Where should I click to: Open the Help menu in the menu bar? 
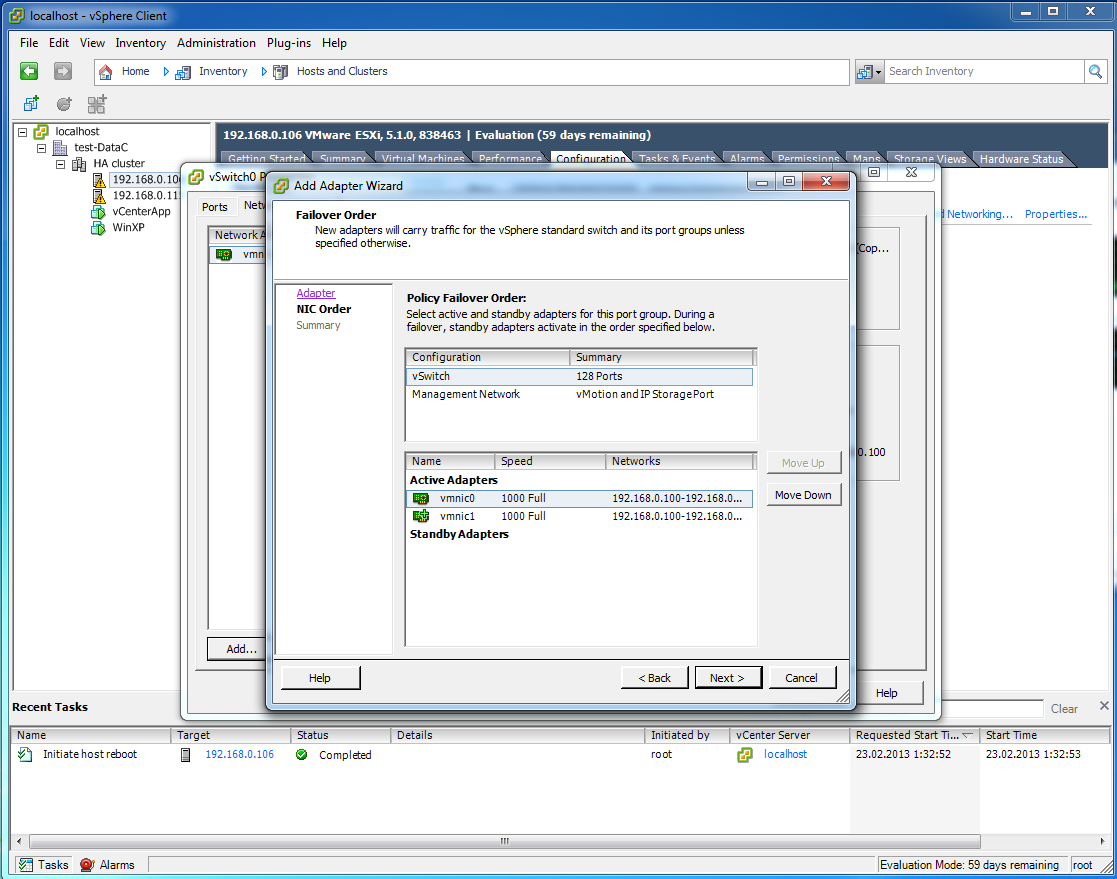click(334, 43)
